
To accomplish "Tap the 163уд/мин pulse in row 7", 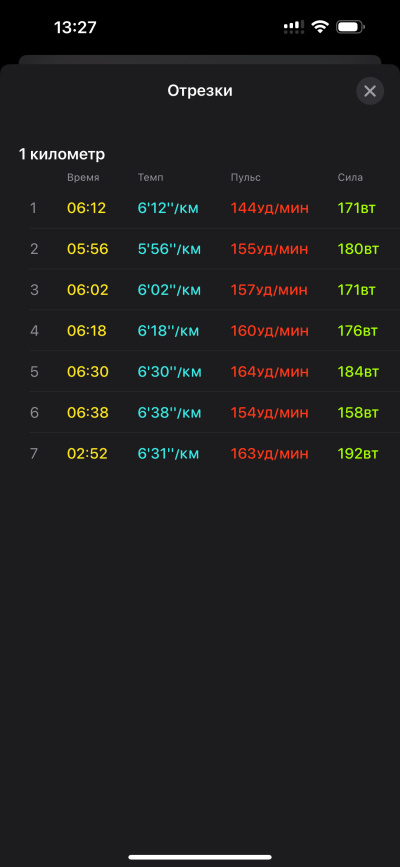I will pyautogui.click(x=269, y=454).
